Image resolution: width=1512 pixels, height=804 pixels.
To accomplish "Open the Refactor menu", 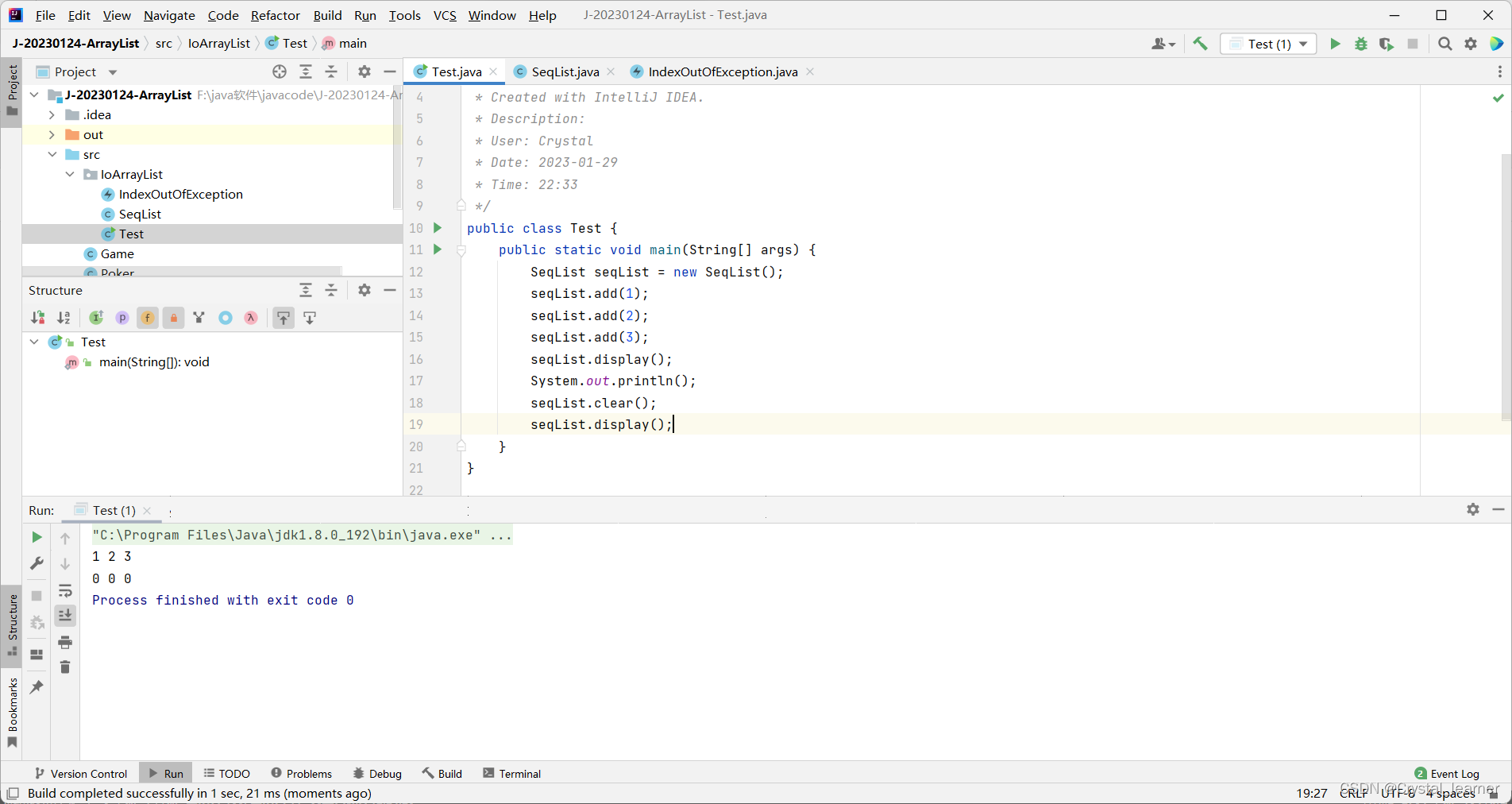I will click(275, 15).
